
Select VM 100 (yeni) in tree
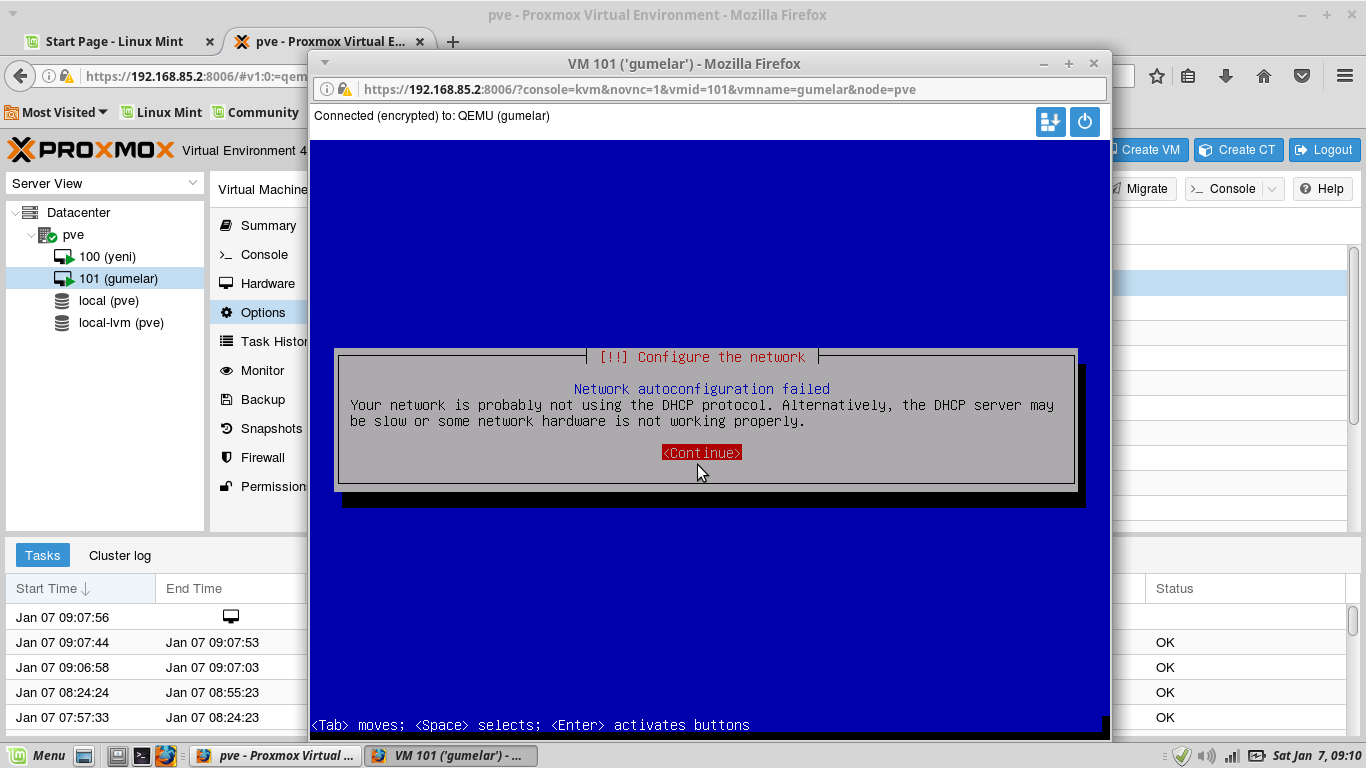coord(107,257)
